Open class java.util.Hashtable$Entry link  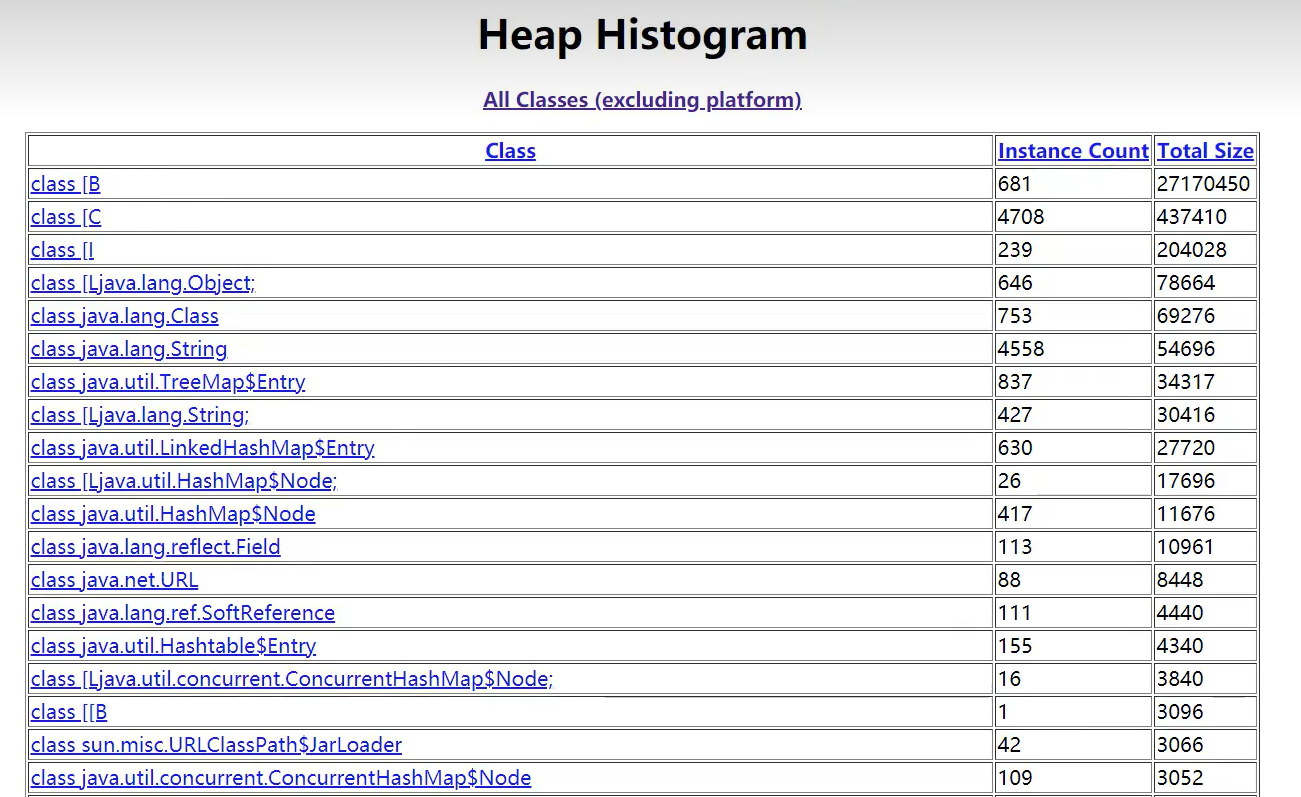click(x=174, y=646)
